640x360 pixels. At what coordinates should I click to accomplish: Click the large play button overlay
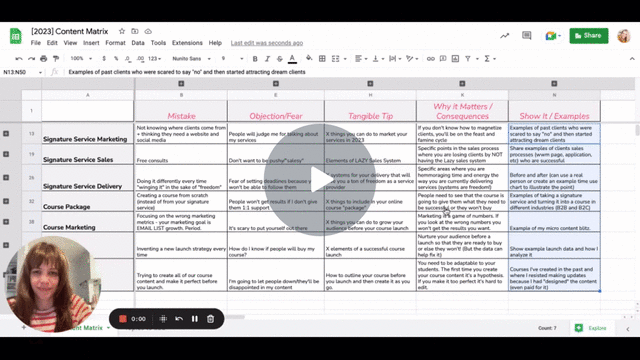pos(320,180)
